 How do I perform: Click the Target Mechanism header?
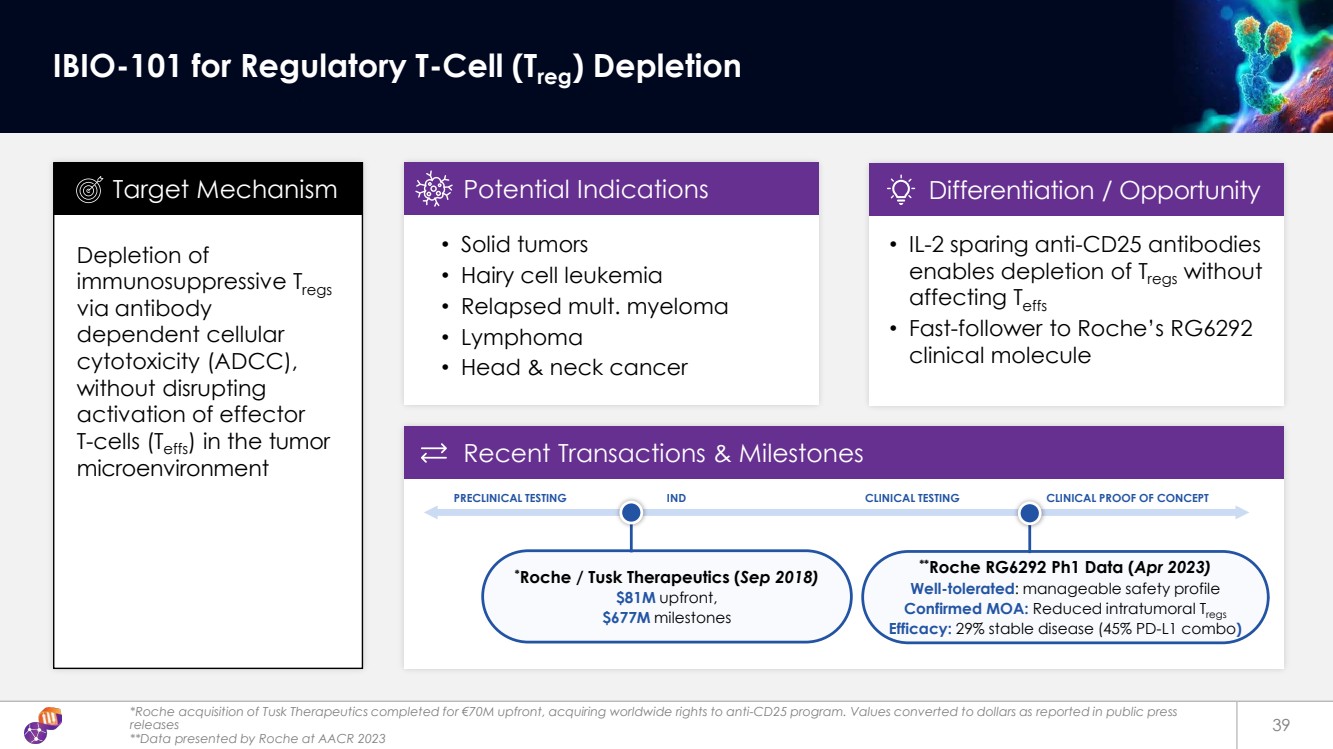224,190
